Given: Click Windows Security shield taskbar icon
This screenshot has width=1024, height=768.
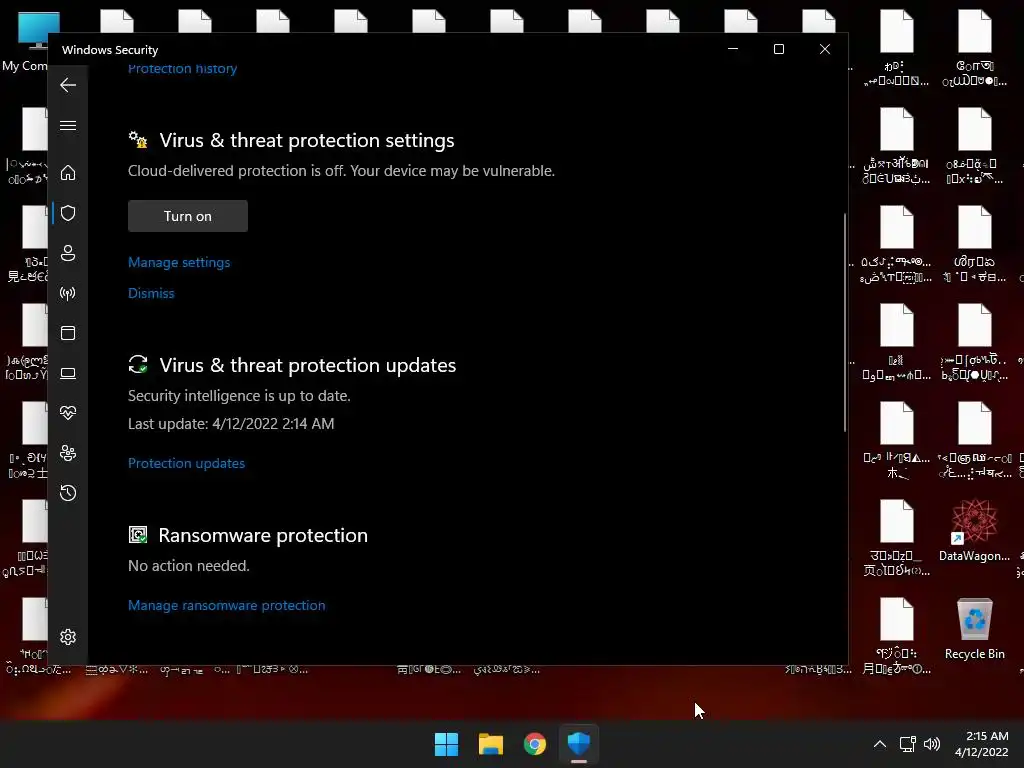Looking at the screenshot, I should (579, 744).
